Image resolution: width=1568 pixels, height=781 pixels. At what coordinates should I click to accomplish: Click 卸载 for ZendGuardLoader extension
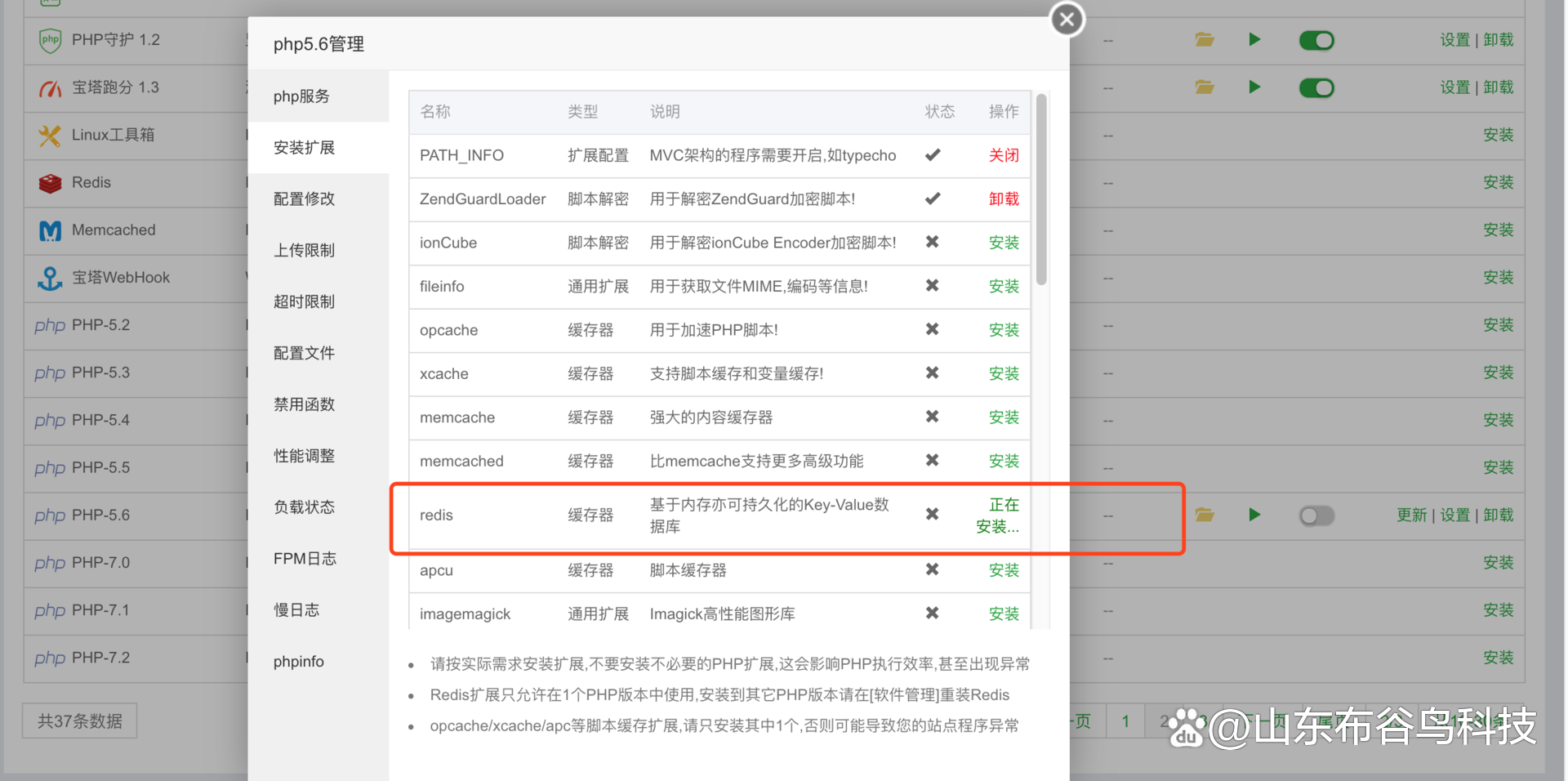[x=1004, y=199]
